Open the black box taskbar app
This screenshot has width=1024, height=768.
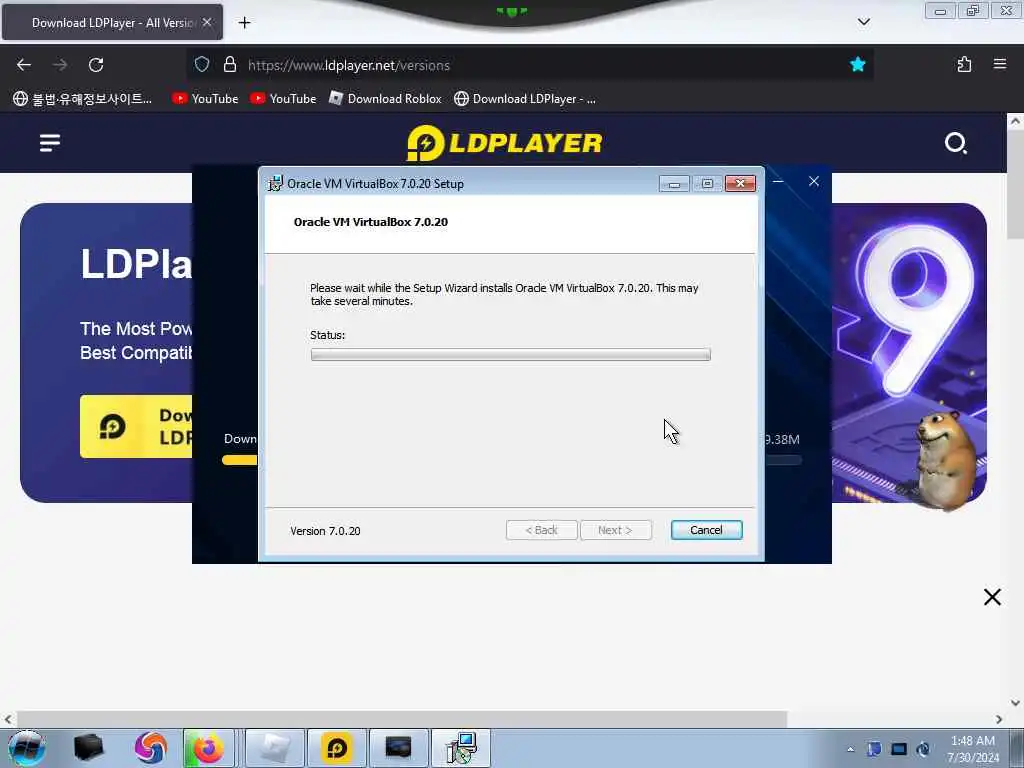point(88,748)
